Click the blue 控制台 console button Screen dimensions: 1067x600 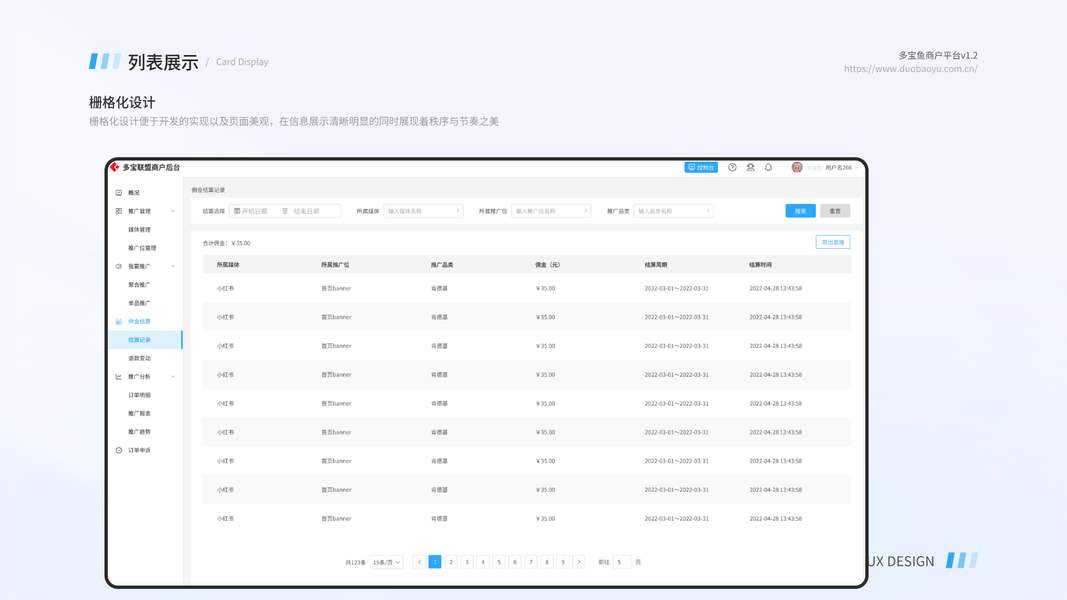(701, 167)
